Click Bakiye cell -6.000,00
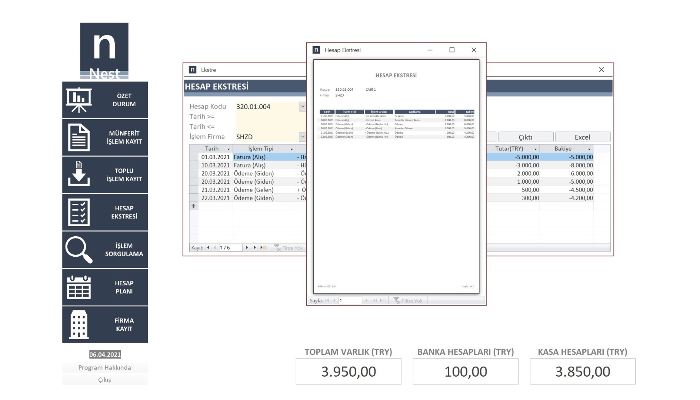 (567, 173)
